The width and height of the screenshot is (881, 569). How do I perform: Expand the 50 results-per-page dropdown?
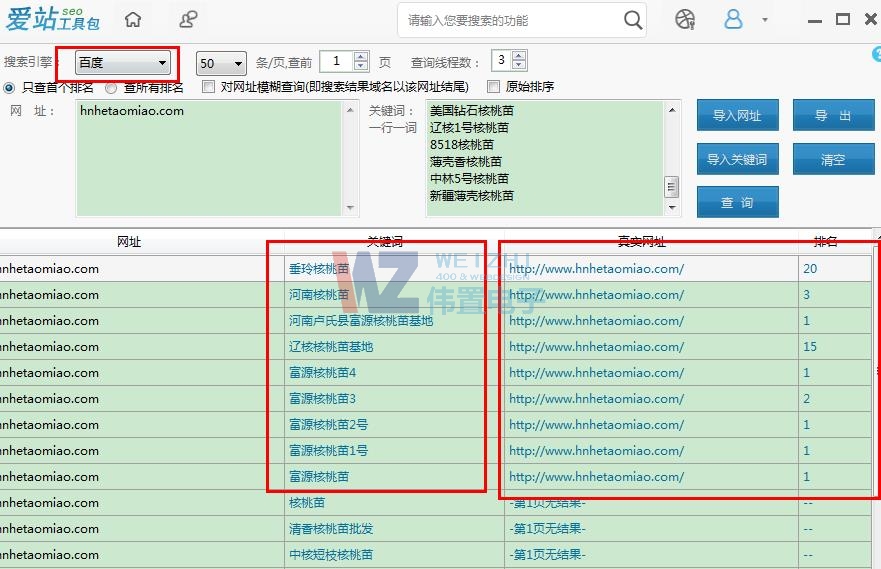pos(221,63)
